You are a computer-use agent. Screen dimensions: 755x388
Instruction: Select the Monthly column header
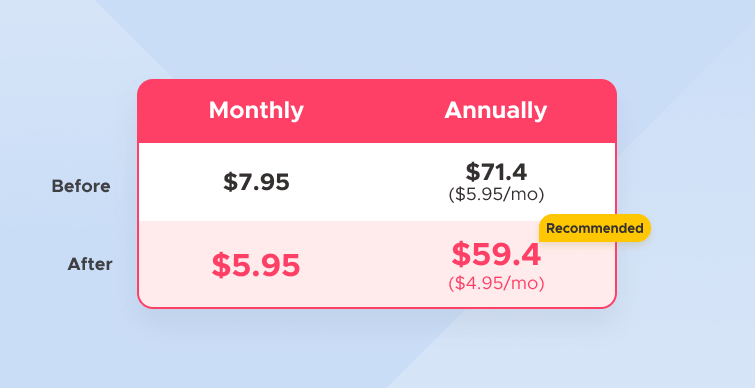(256, 111)
